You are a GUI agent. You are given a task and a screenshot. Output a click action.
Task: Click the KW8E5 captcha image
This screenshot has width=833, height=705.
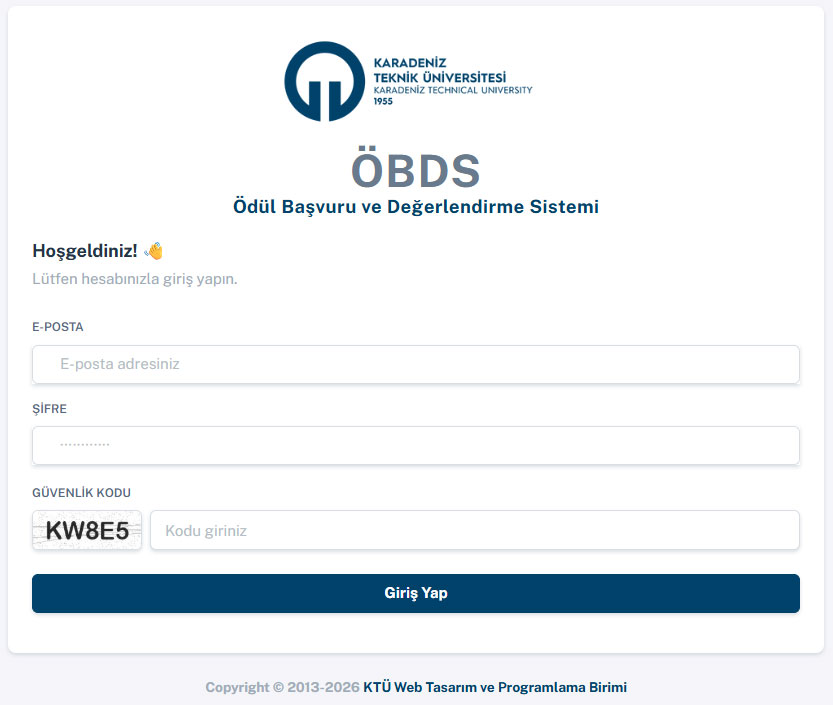click(87, 531)
